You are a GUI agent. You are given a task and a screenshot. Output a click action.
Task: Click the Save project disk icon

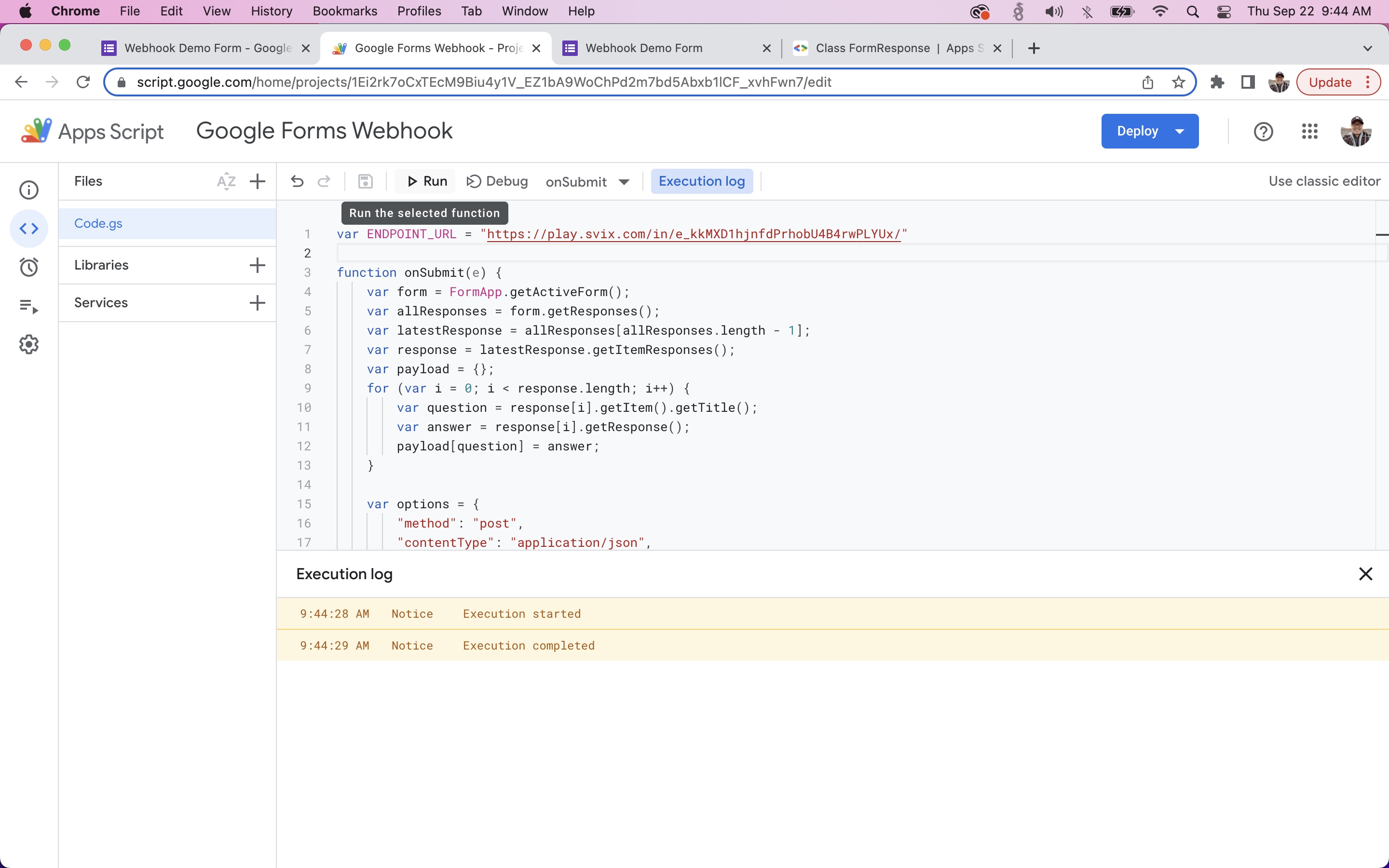click(366, 181)
